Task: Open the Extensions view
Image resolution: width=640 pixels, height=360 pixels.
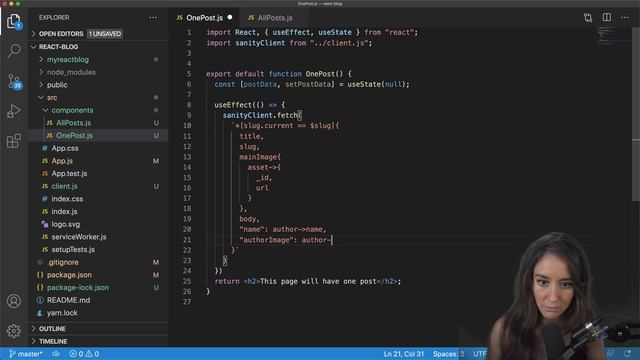Action: click(14, 141)
